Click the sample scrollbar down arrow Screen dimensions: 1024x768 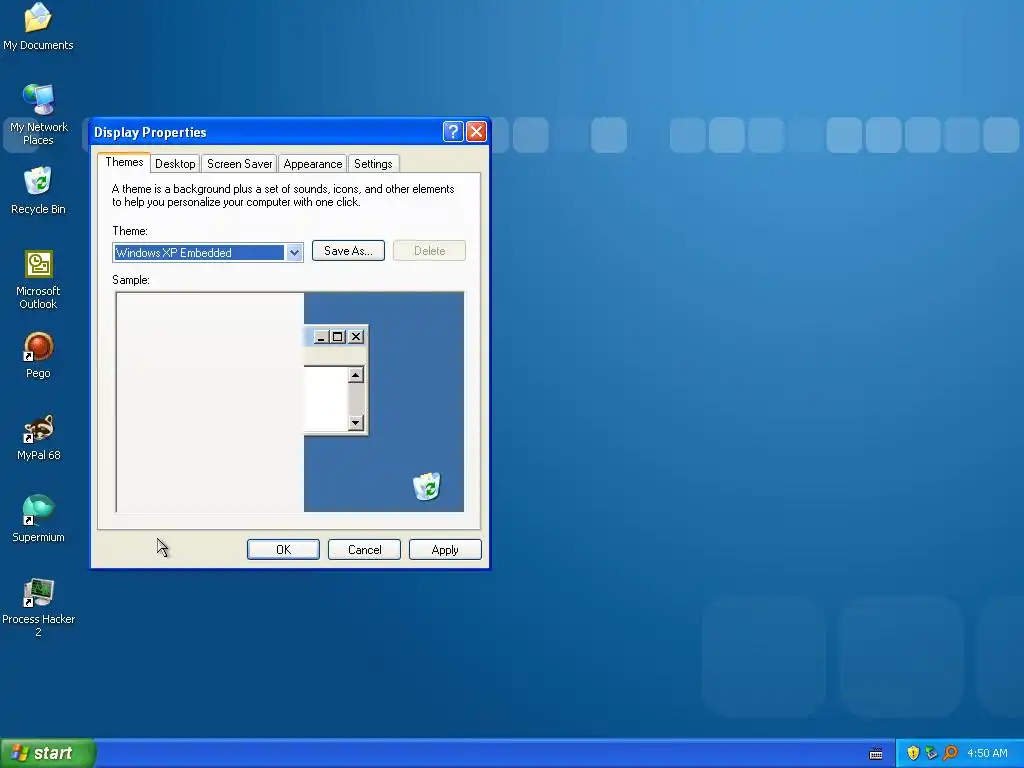point(355,423)
